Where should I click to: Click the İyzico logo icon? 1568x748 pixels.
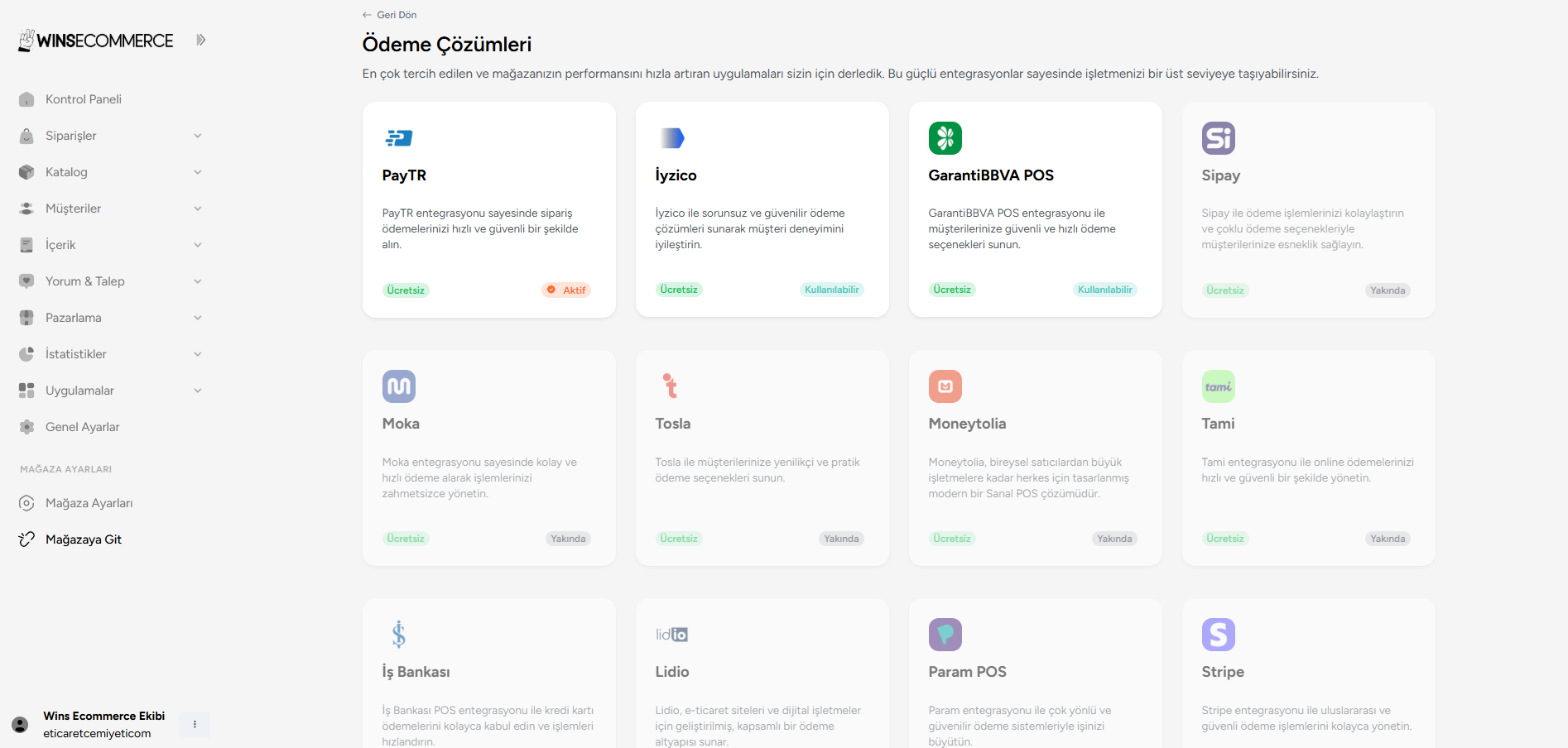pos(672,138)
